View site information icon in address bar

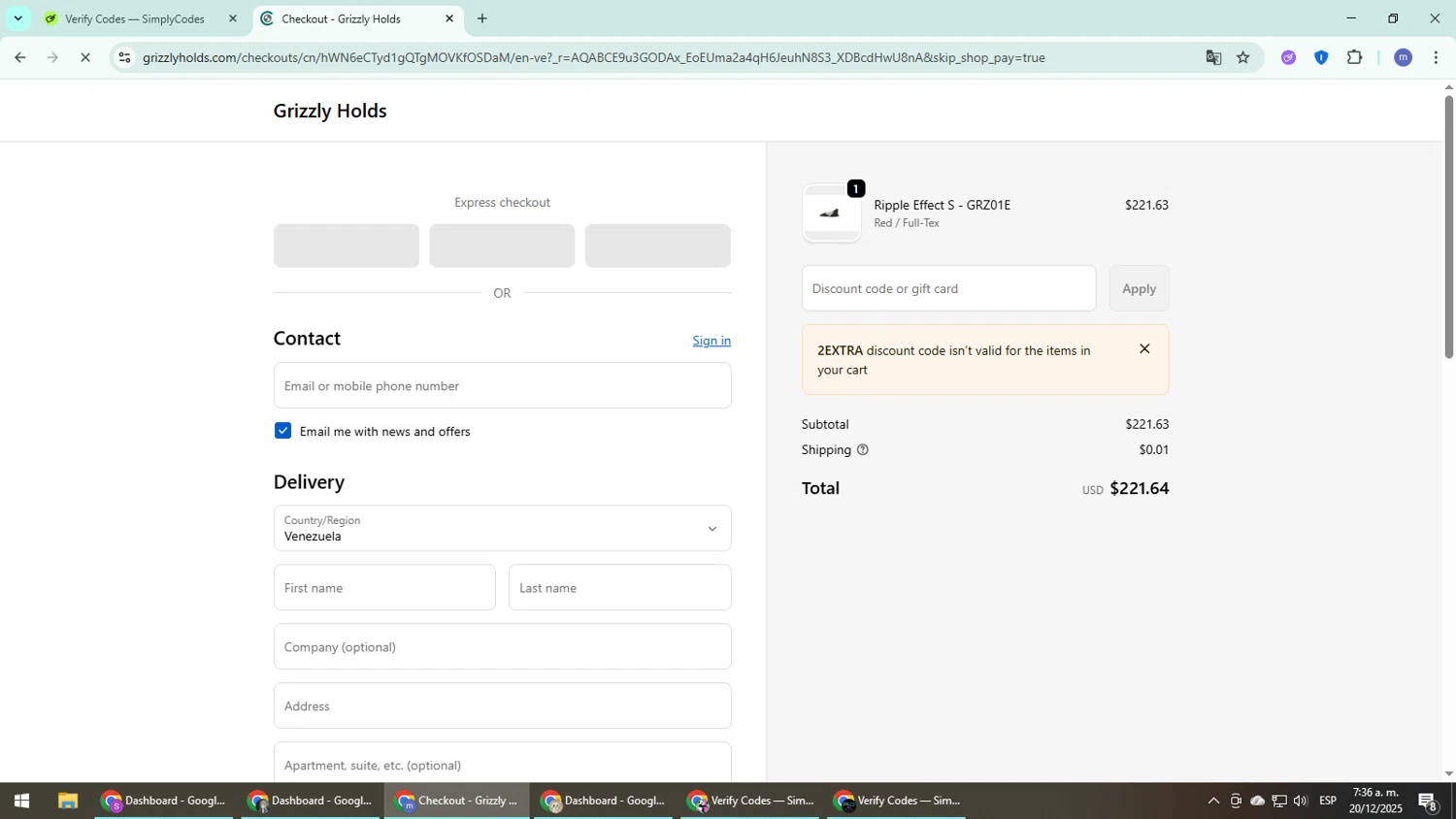[x=124, y=57]
